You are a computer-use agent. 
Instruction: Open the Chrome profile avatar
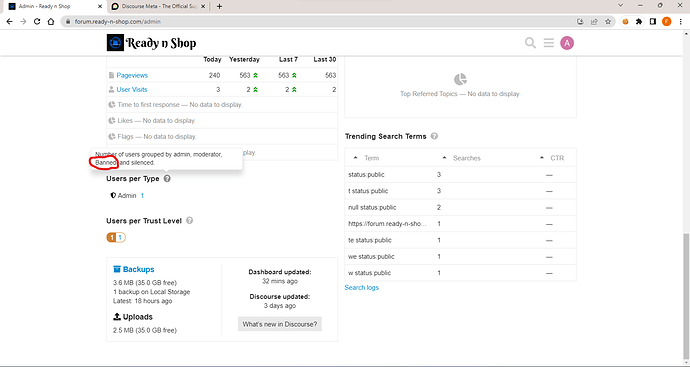pyautogui.click(x=667, y=21)
